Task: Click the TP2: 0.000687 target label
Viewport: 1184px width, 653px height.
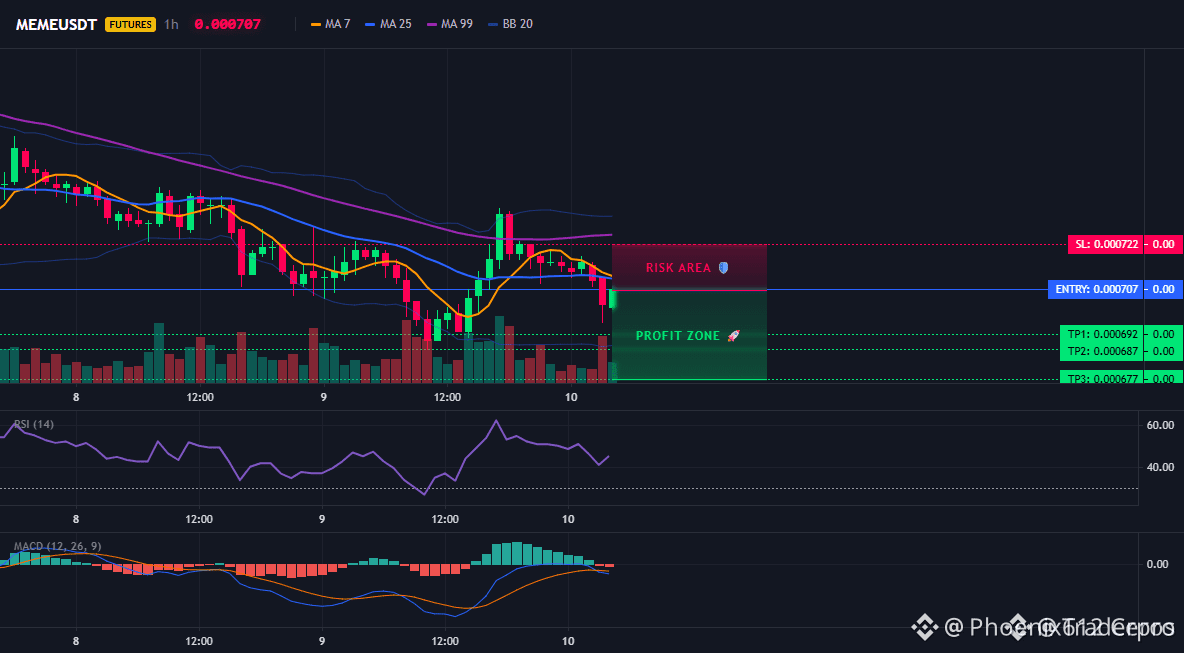Action: click(1120, 351)
